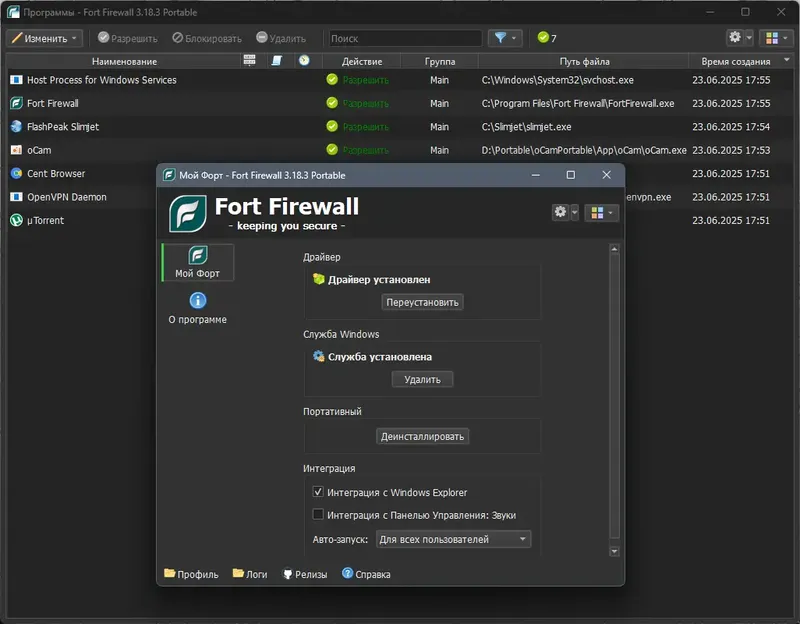Open the filter funnel dropdown

(505, 38)
